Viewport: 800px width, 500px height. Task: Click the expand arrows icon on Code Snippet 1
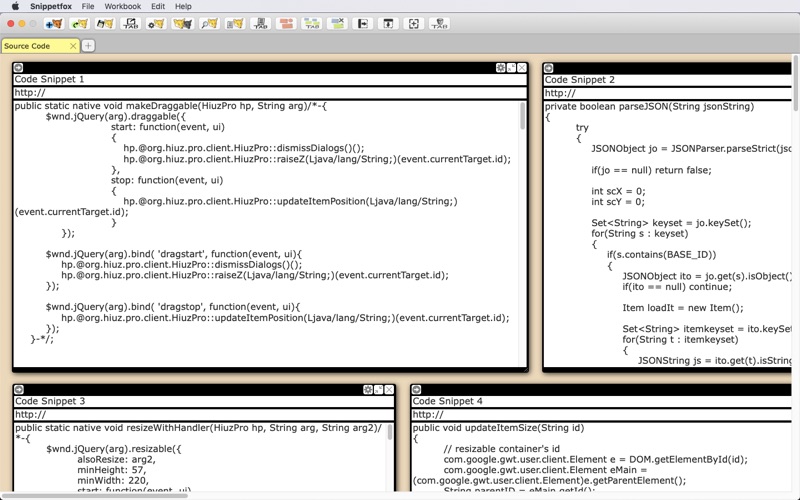[511, 67]
